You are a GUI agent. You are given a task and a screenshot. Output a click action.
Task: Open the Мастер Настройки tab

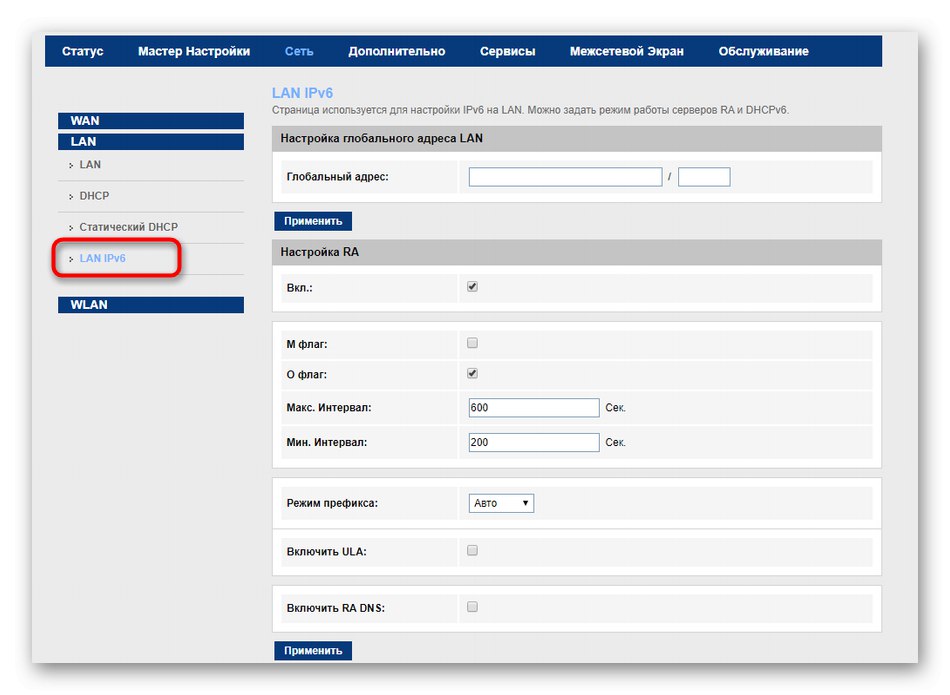click(x=194, y=52)
